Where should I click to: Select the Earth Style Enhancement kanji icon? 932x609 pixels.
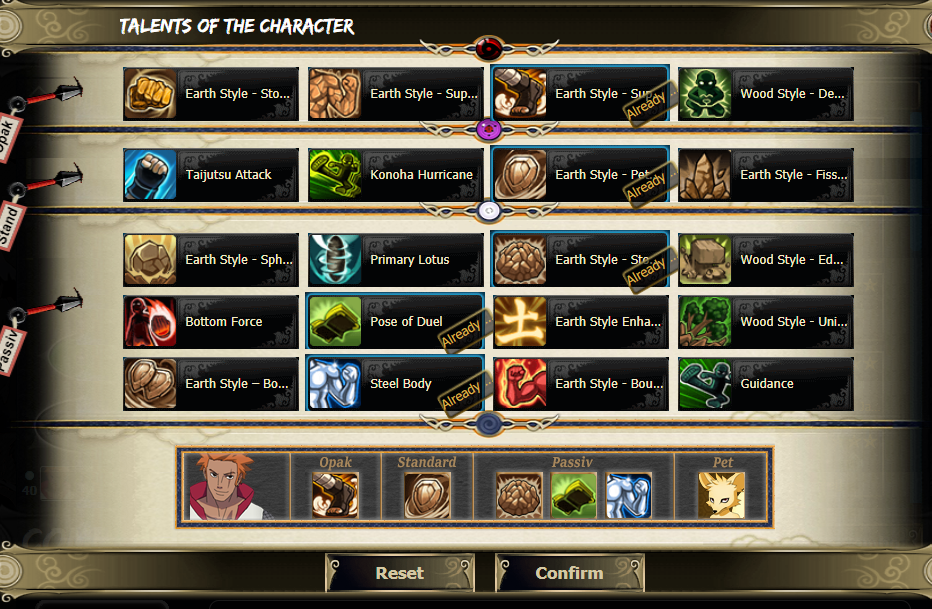coord(520,321)
